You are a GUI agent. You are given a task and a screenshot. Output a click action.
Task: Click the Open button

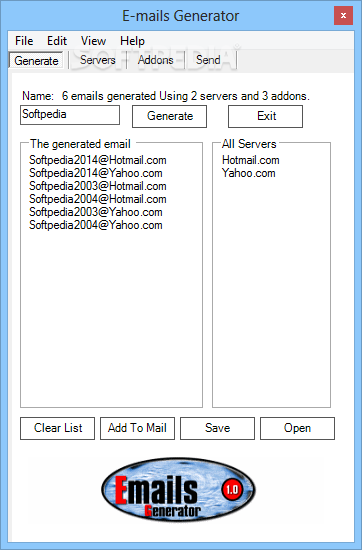(x=297, y=428)
